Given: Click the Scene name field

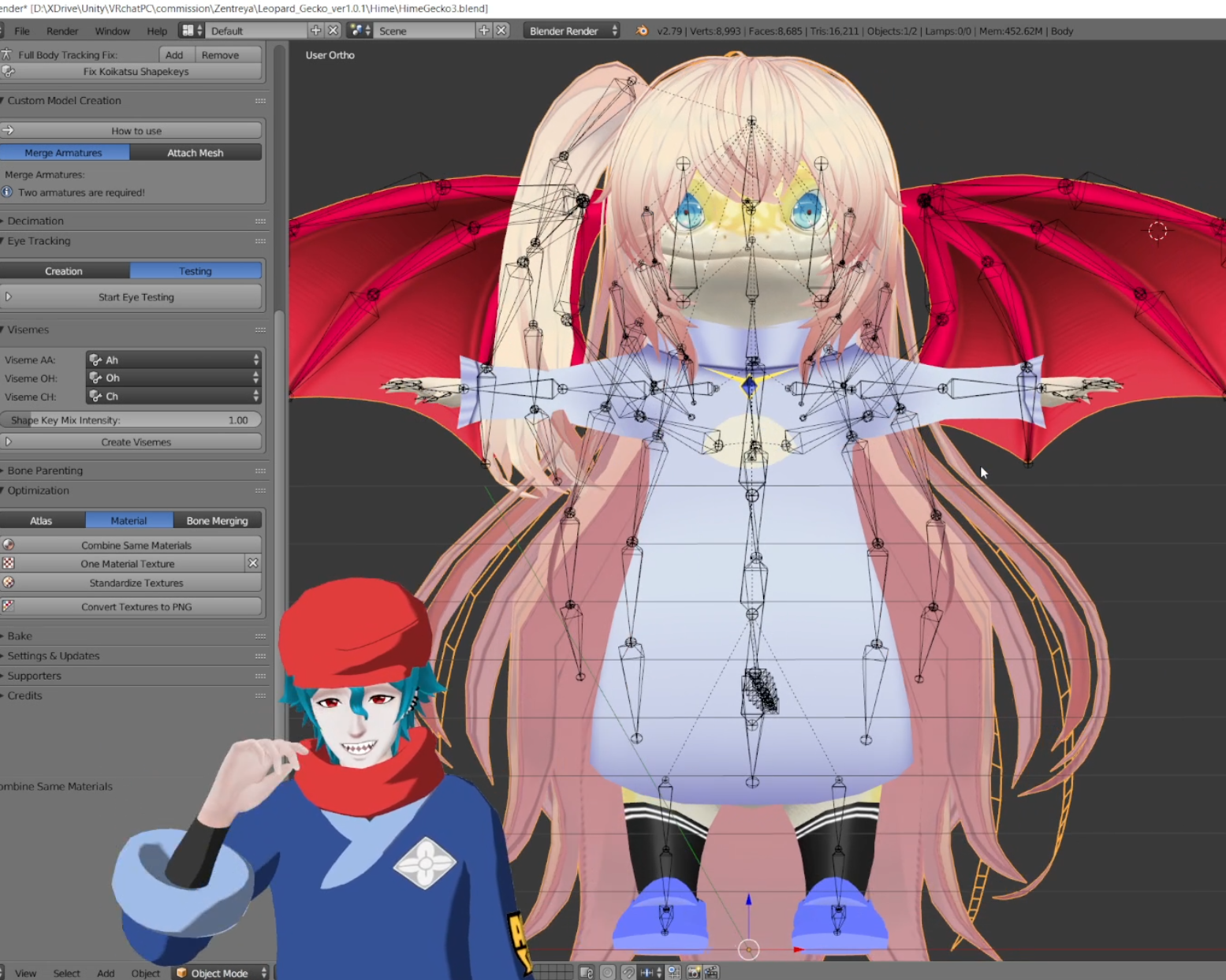Looking at the screenshot, I should coord(424,31).
